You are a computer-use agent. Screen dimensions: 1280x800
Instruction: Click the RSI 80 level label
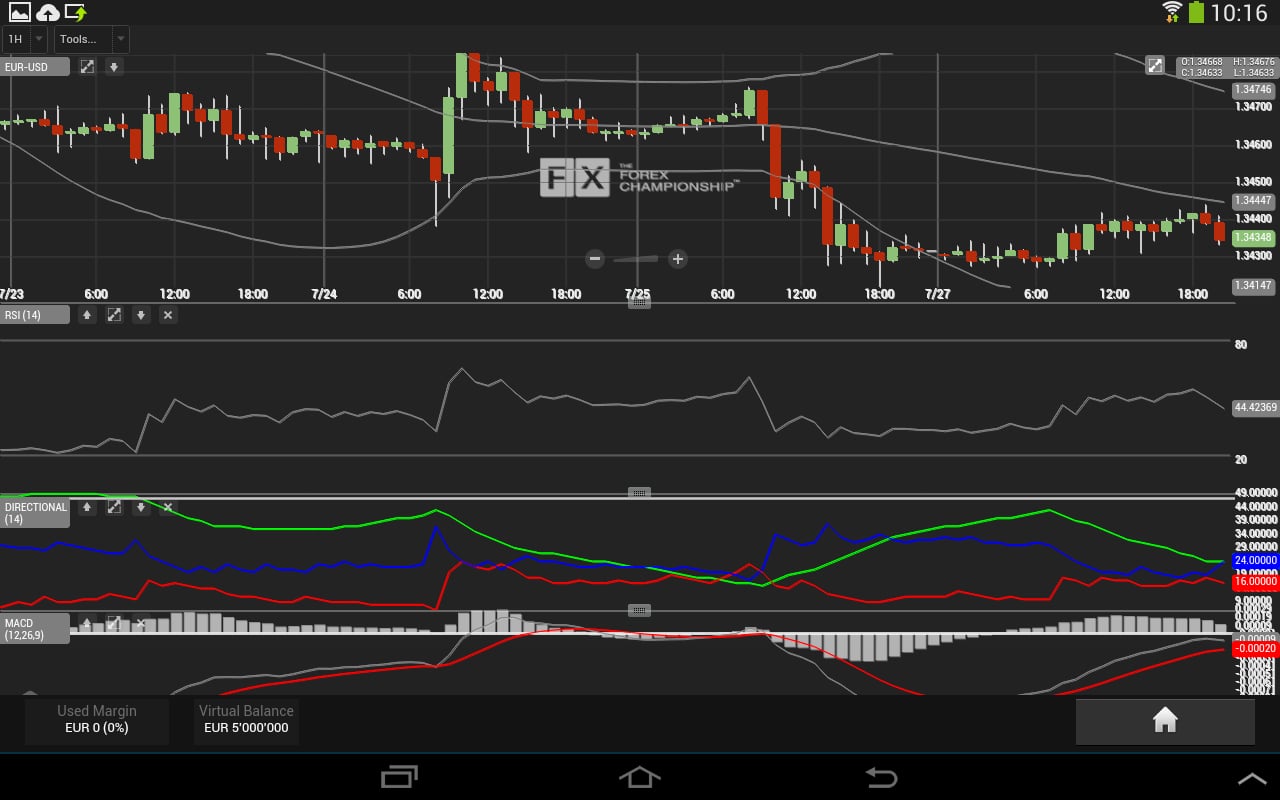1241,345
